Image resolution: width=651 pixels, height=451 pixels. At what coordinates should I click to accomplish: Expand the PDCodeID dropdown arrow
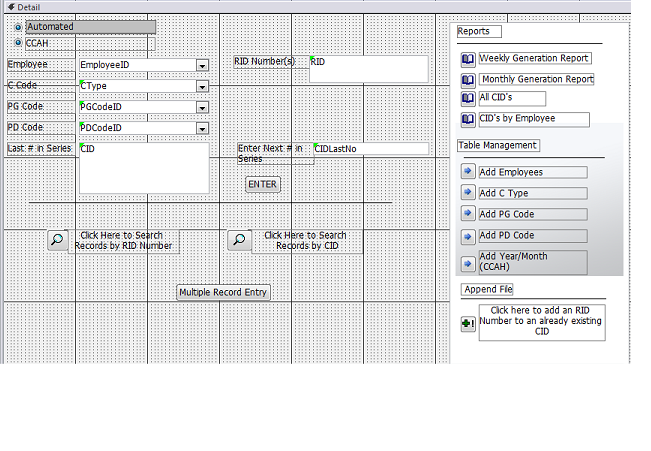(202, 128)
